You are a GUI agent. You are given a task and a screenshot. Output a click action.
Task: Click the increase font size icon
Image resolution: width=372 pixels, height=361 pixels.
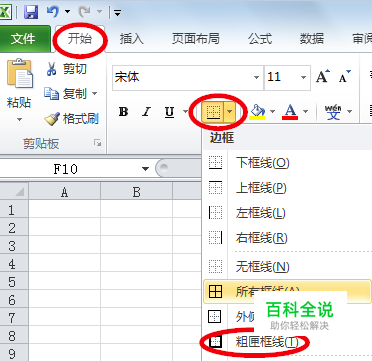(323, 77)
